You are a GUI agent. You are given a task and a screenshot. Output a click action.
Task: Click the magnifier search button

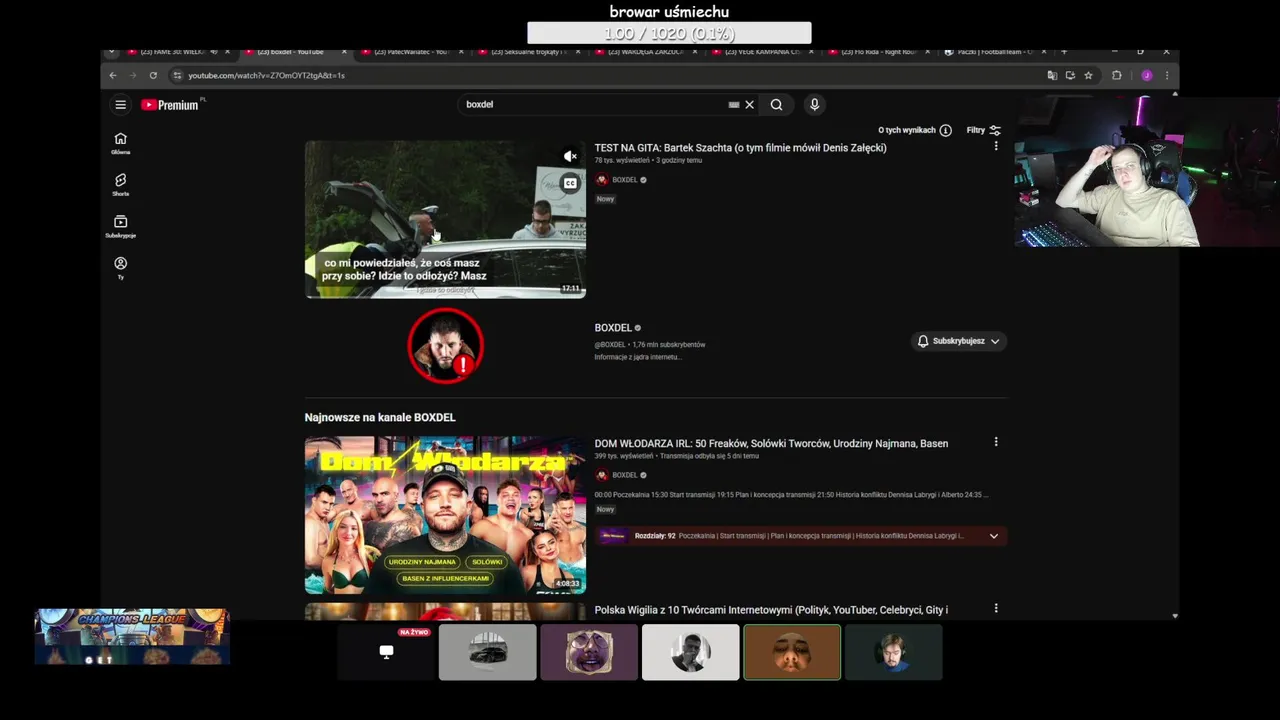776,104
